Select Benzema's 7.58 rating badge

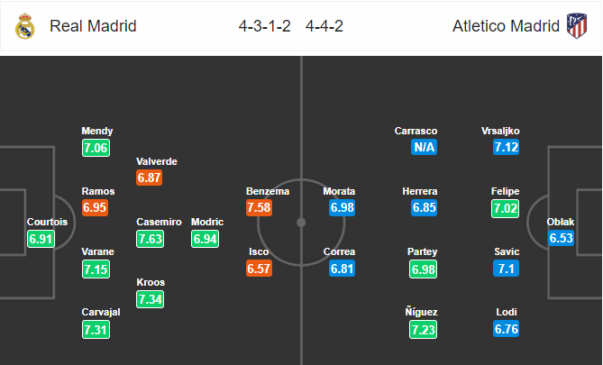coord(259,208)
